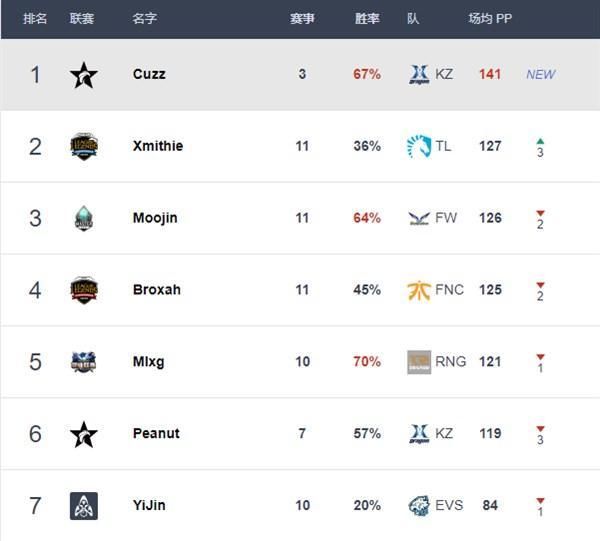600x541 pixels.
Task: Click the Team Liquid logo beside TL
Action: 419,146
